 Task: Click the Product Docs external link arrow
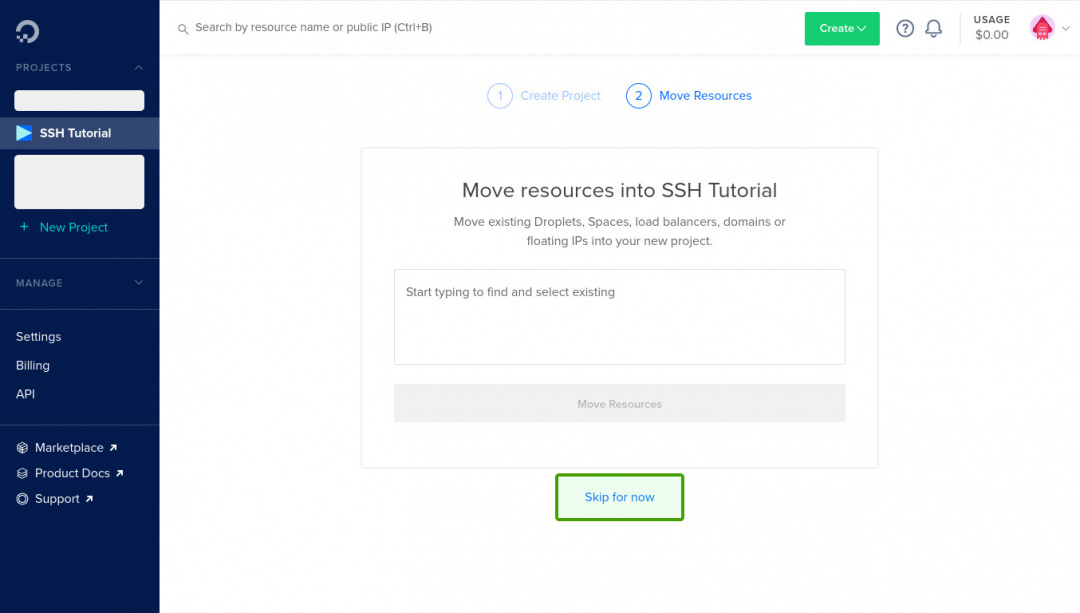120,473
